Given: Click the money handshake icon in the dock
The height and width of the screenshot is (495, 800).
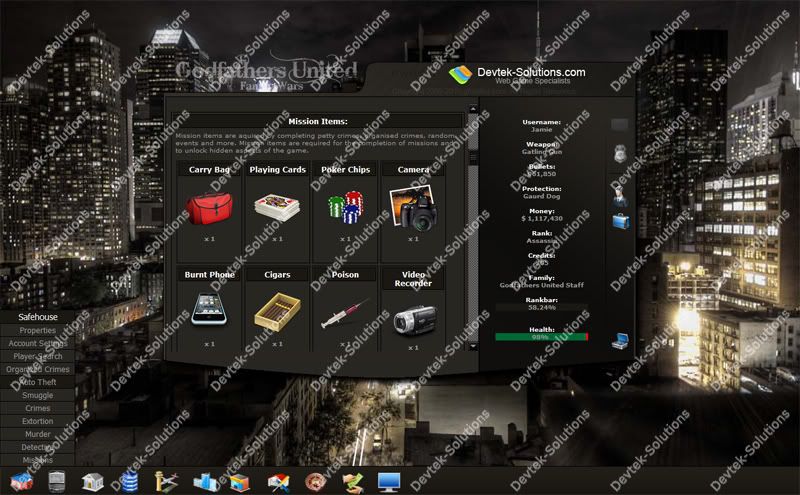Looking at the screenshot, I should (x=352, y=481).
